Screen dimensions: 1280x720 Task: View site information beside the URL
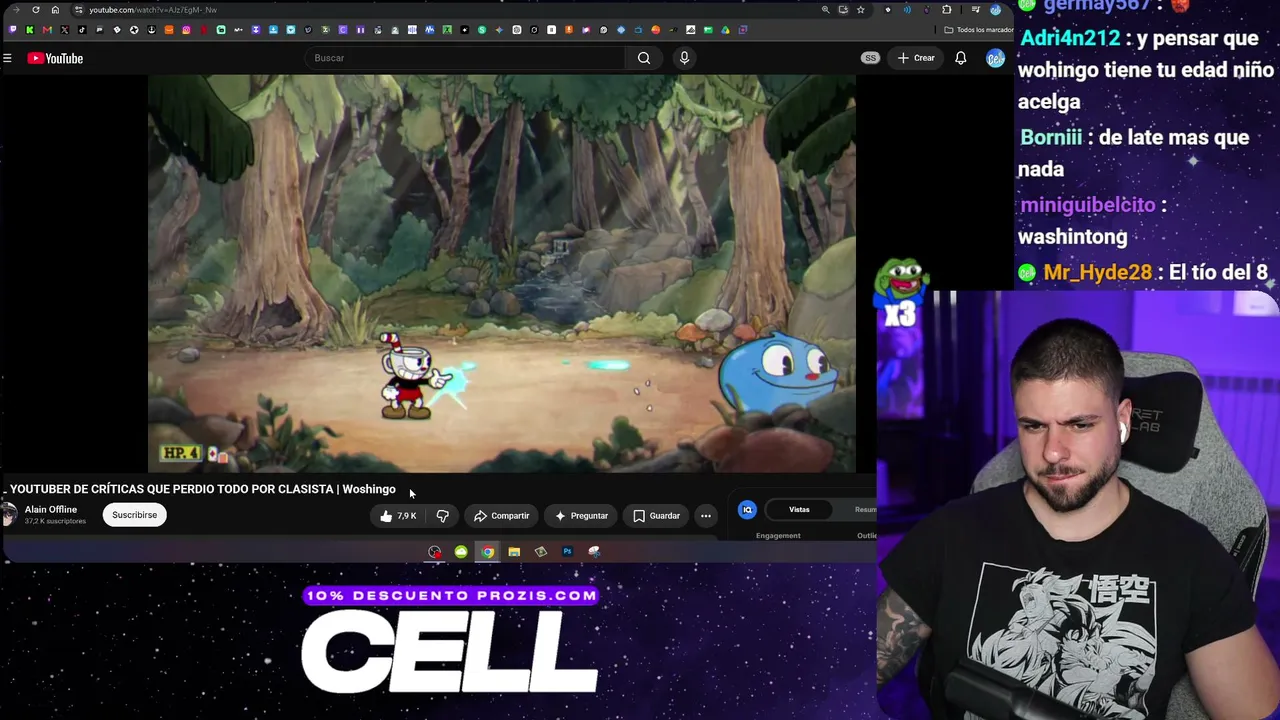(x=78, y=10)
